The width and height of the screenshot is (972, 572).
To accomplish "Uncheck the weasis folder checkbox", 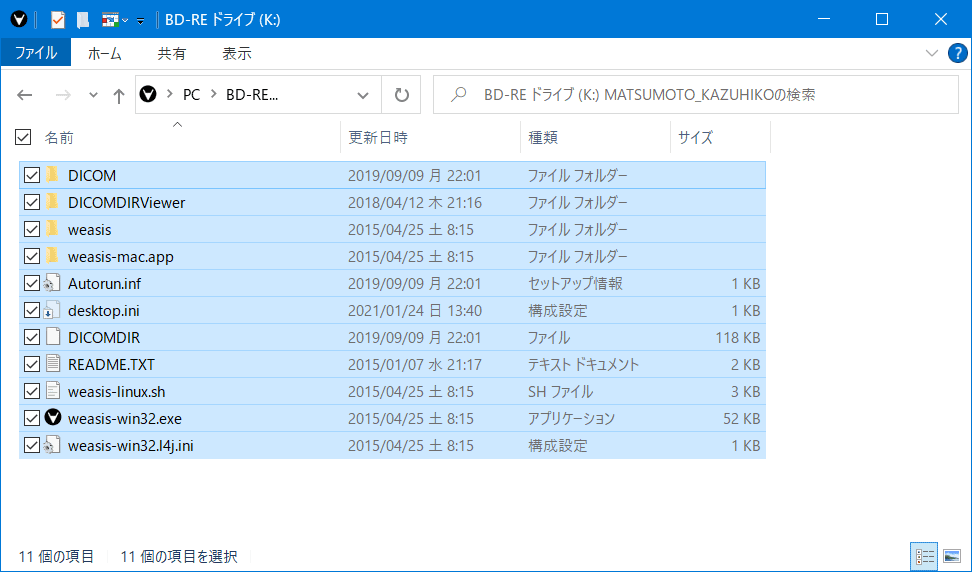I will point(32,229).
